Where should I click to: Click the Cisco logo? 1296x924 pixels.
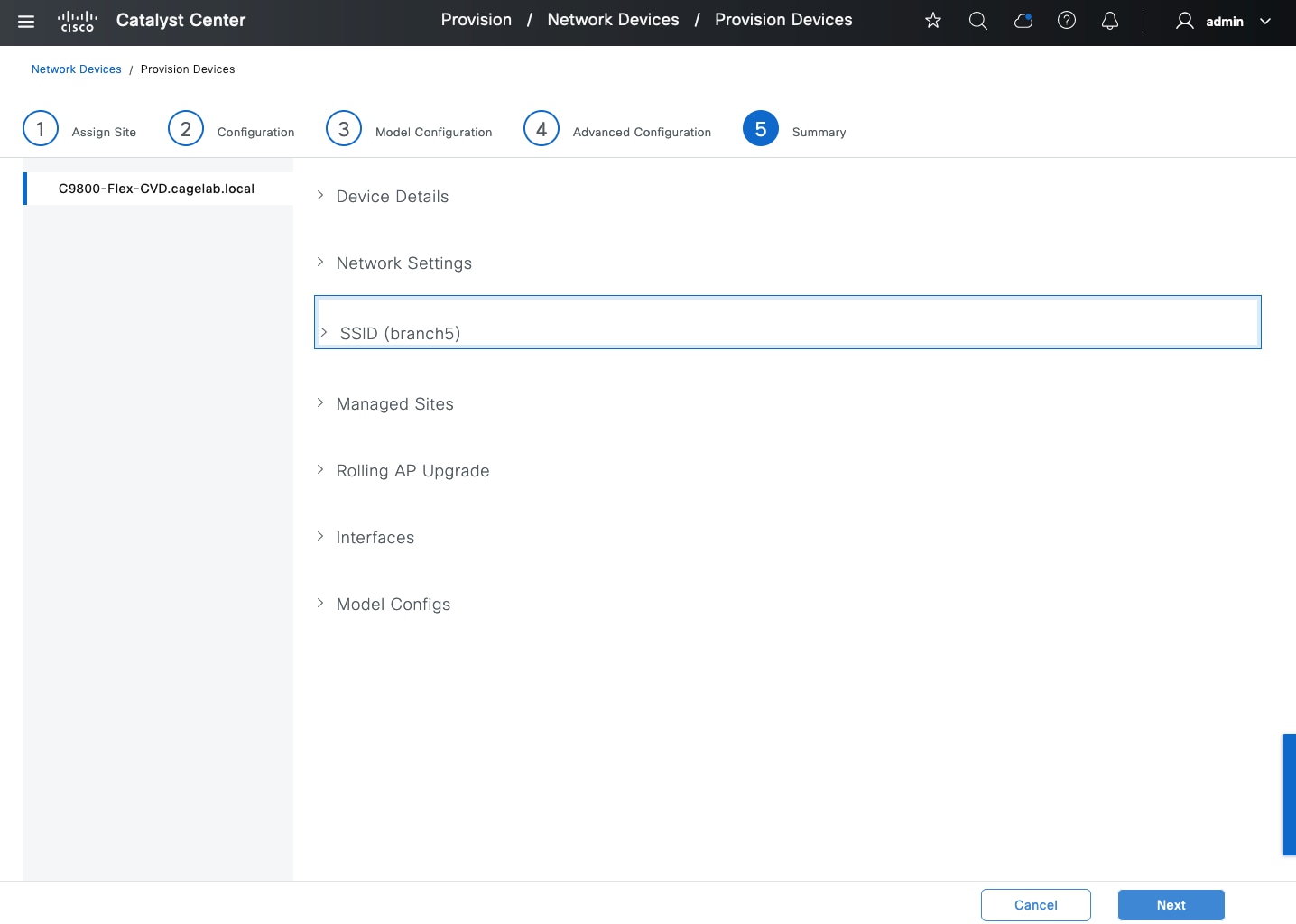pyautogui.click(x=77, y=22)
